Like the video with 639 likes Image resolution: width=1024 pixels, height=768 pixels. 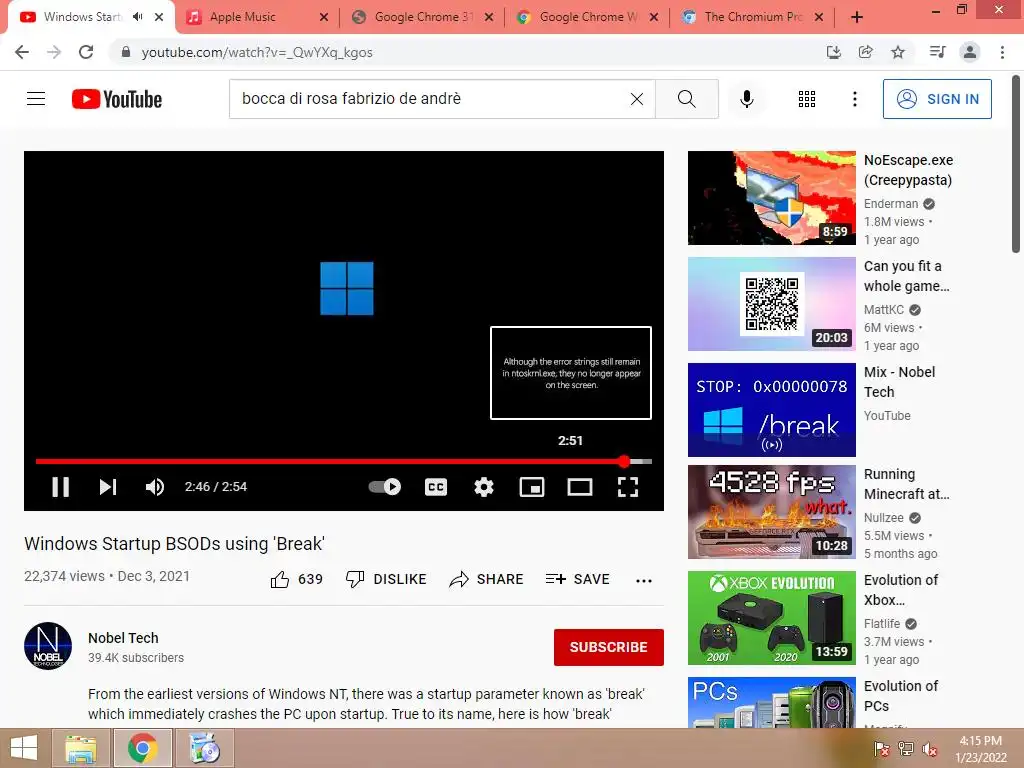point(296,579)
